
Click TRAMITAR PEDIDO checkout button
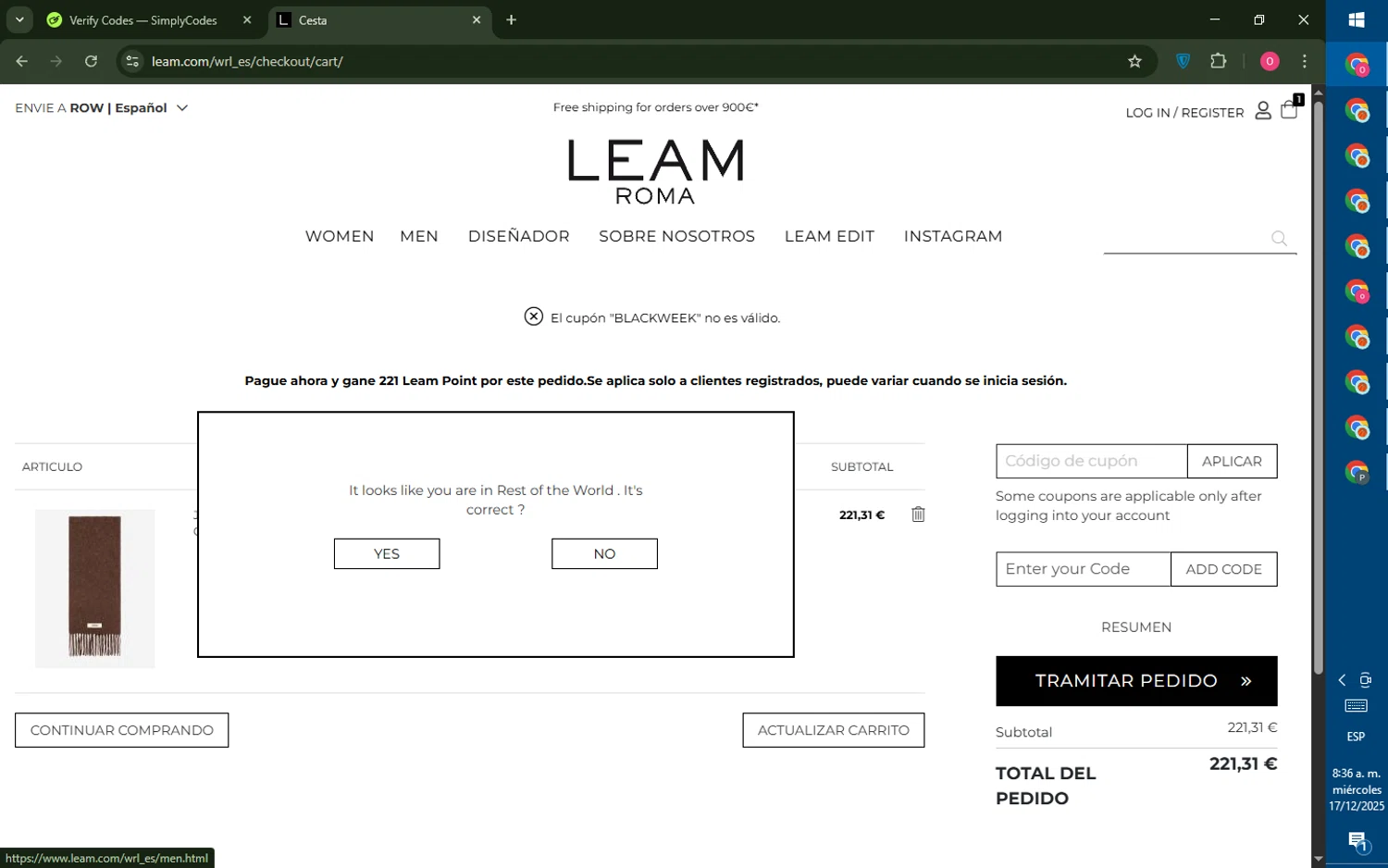(1136, 681)
